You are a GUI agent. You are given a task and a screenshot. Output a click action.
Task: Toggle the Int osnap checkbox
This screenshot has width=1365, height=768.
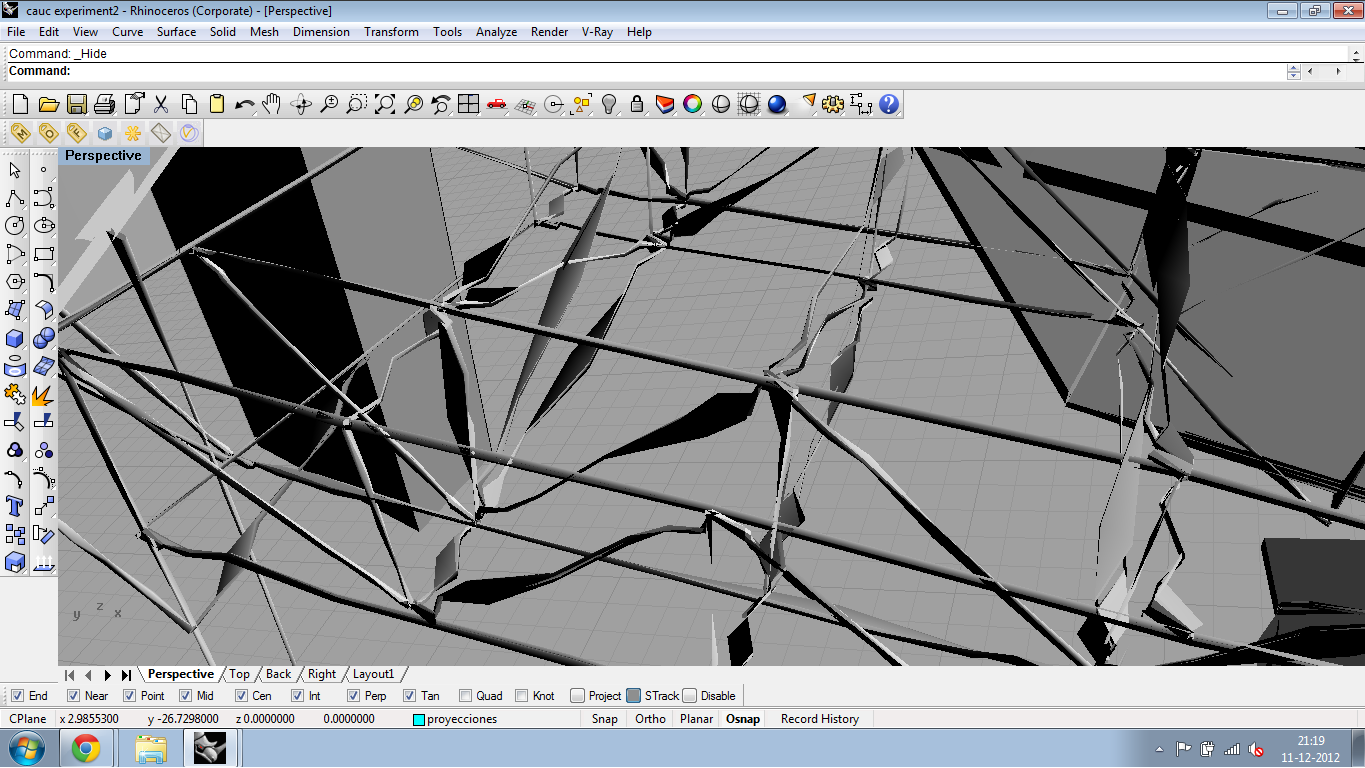(297, 696)
